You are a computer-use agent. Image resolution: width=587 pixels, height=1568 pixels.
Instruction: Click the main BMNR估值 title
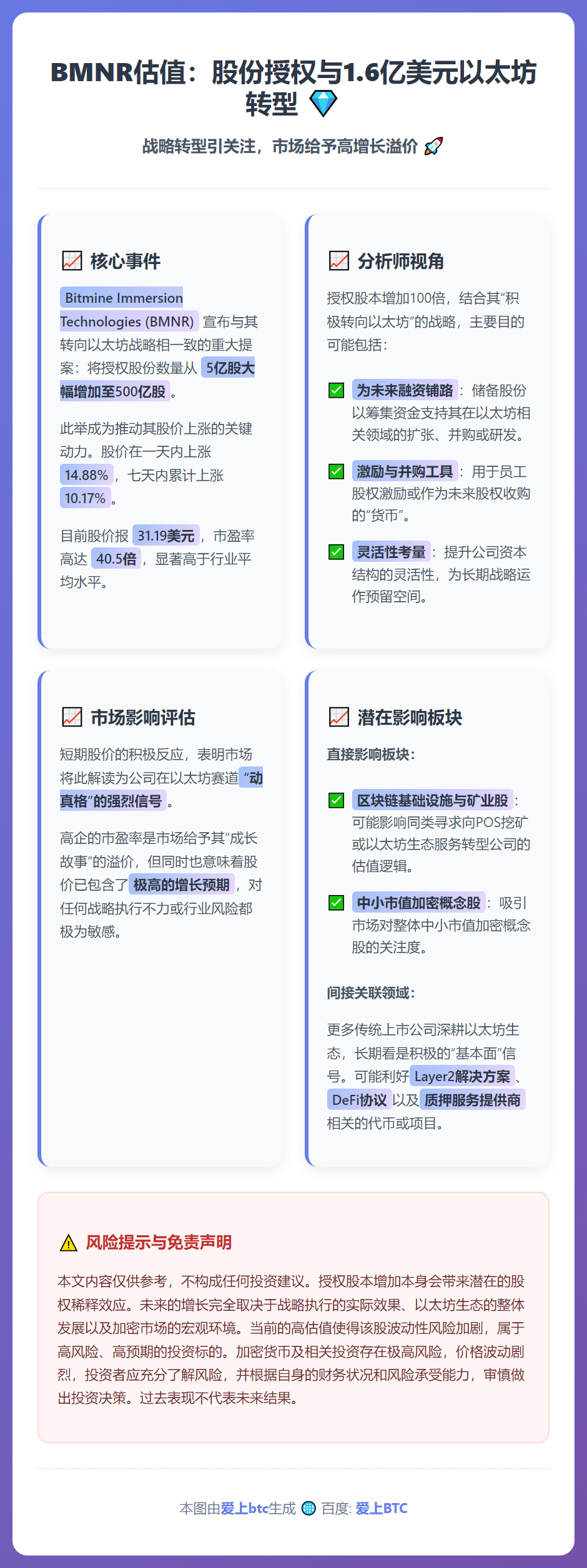(x=293, y=87)
